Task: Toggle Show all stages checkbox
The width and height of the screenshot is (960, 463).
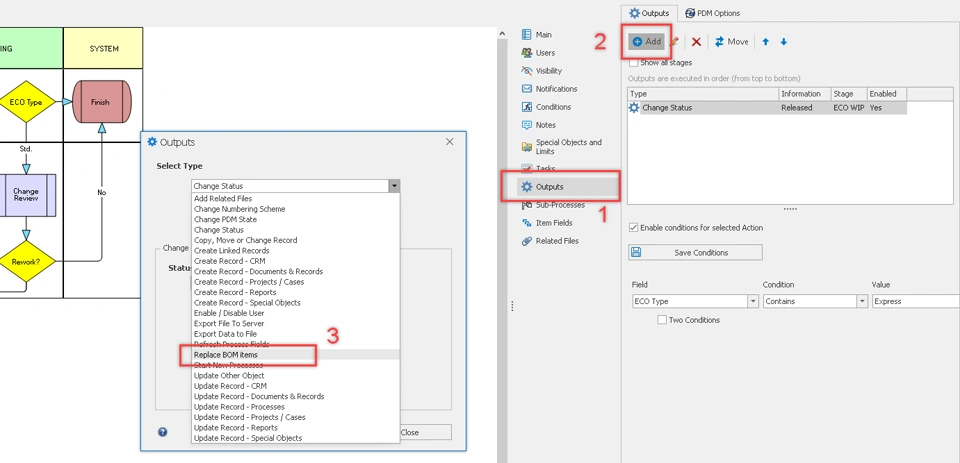Action: click(x=633, y=63)
